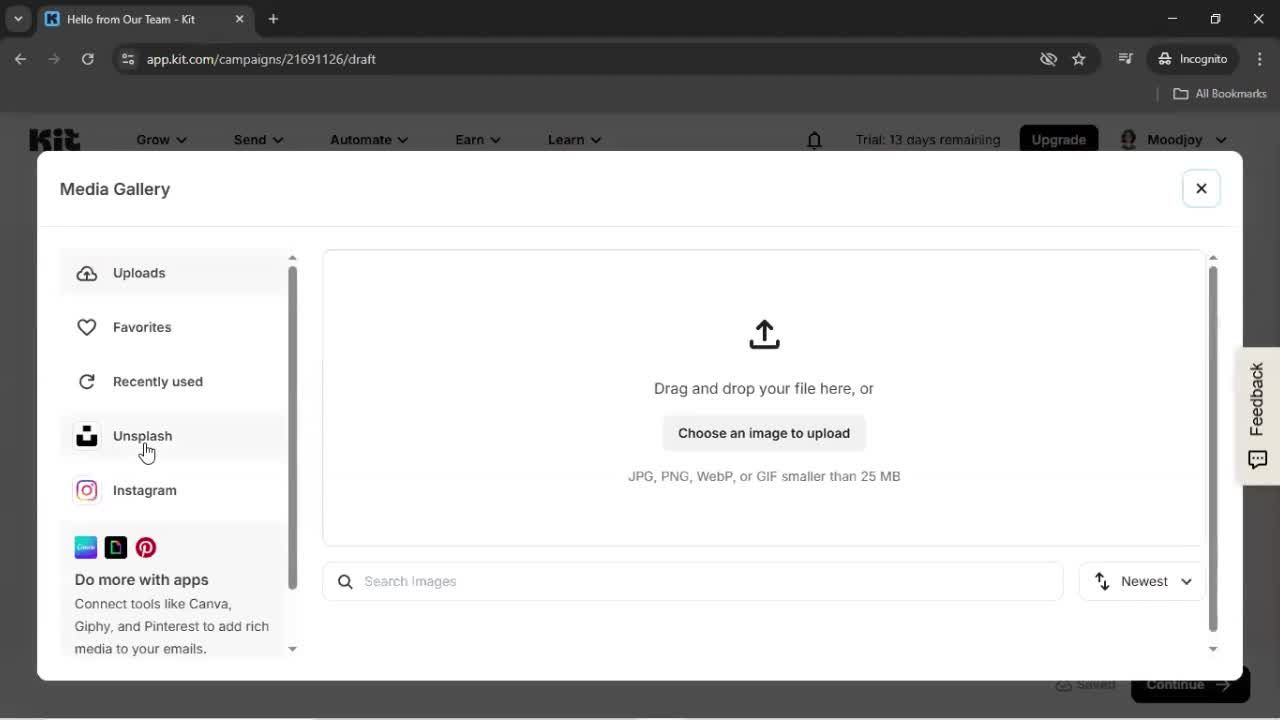
Task: Open the Giphy app icon
Action: pos(115,547)
